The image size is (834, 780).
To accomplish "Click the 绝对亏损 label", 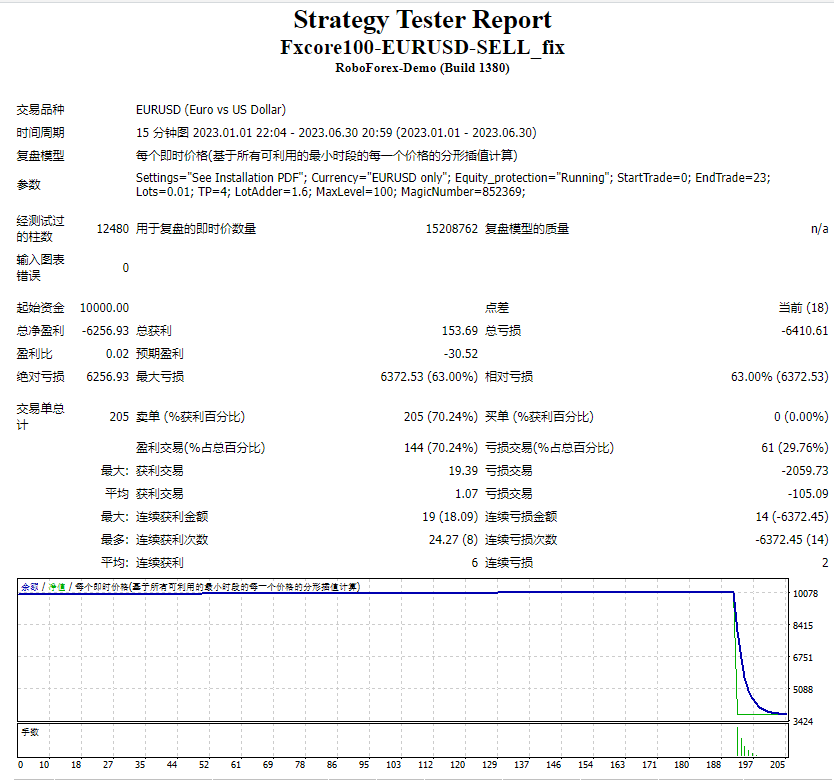I will pyautogui.click(x=40, y=377).
